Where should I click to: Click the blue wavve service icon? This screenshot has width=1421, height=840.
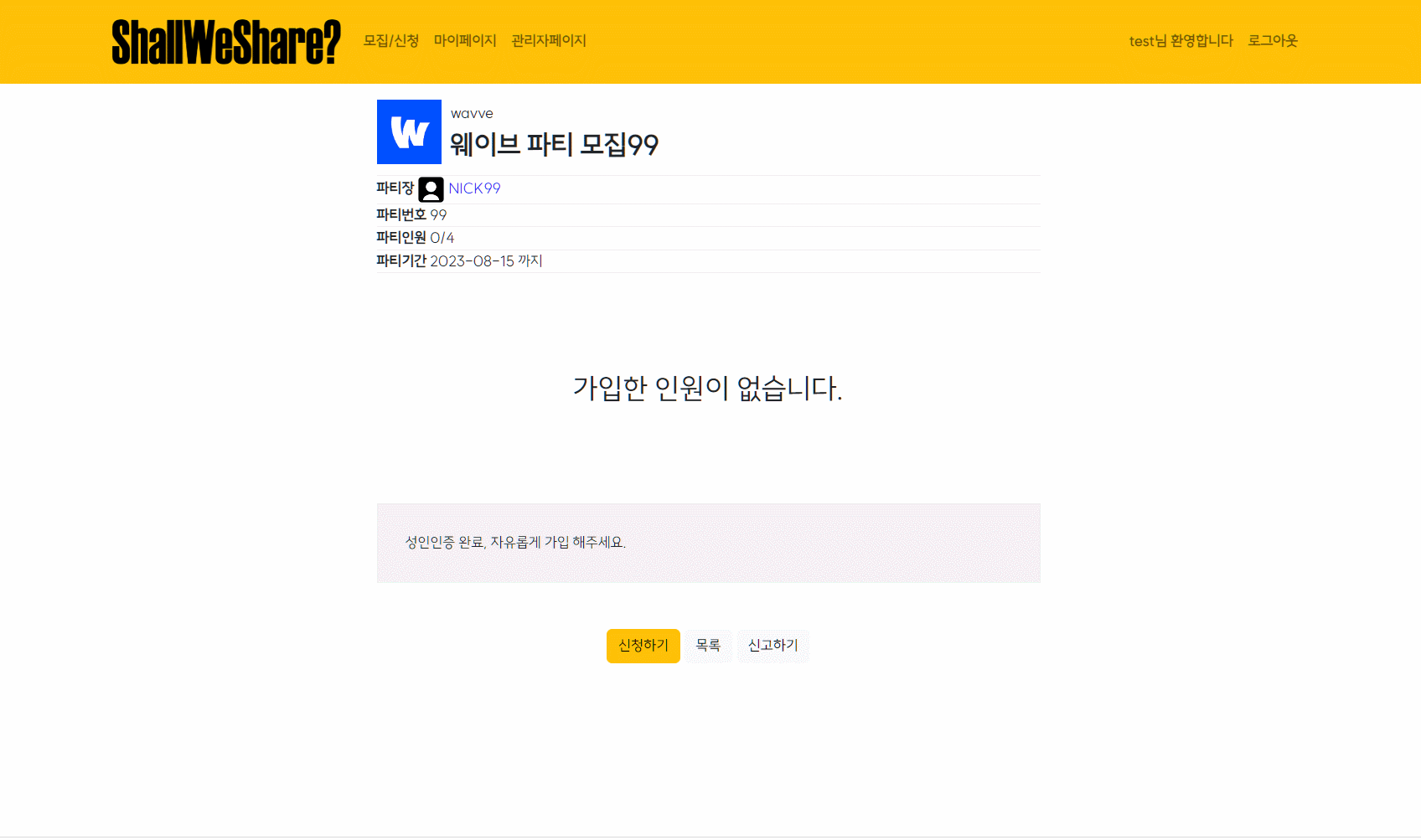click(x=409, y=131)
